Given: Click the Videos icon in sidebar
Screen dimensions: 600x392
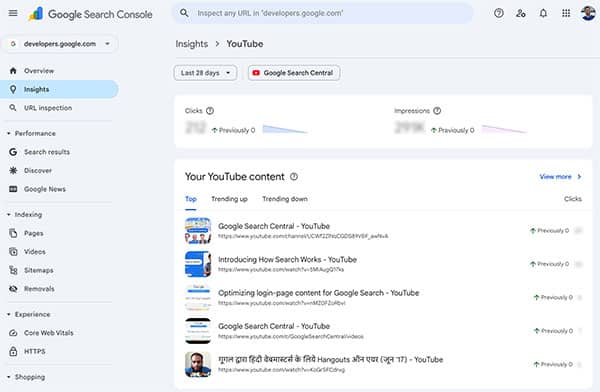Looking at the screenshot, I should point(13,252).
